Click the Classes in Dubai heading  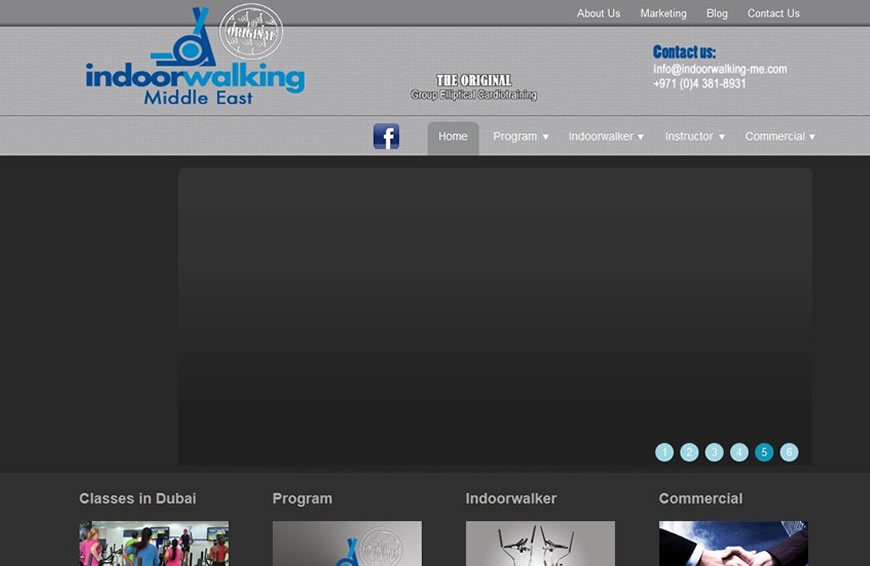pyautogui.click(x=138, y=498)
